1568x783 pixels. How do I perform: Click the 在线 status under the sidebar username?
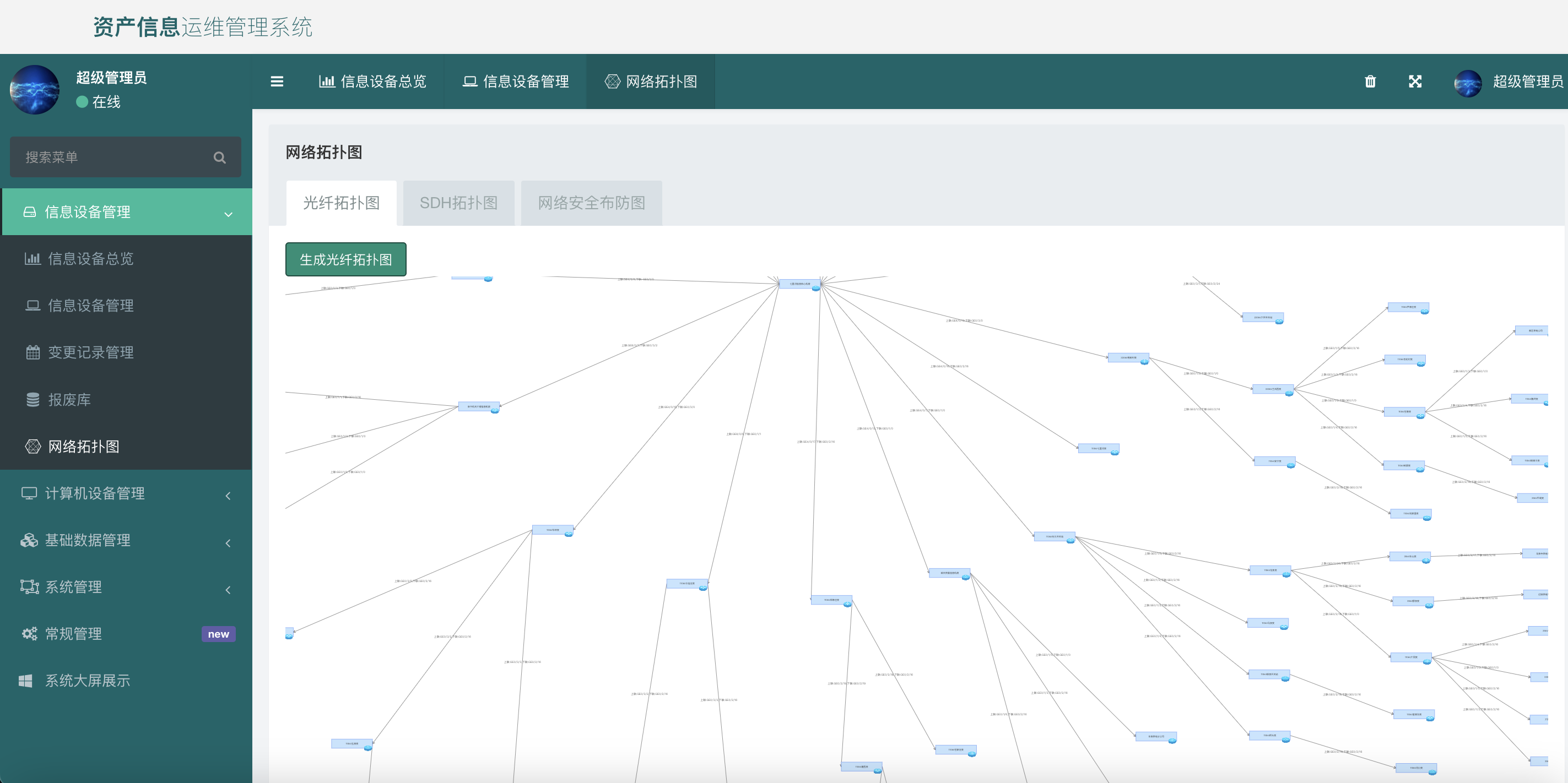pyautogui.click(x=99, y=102)
